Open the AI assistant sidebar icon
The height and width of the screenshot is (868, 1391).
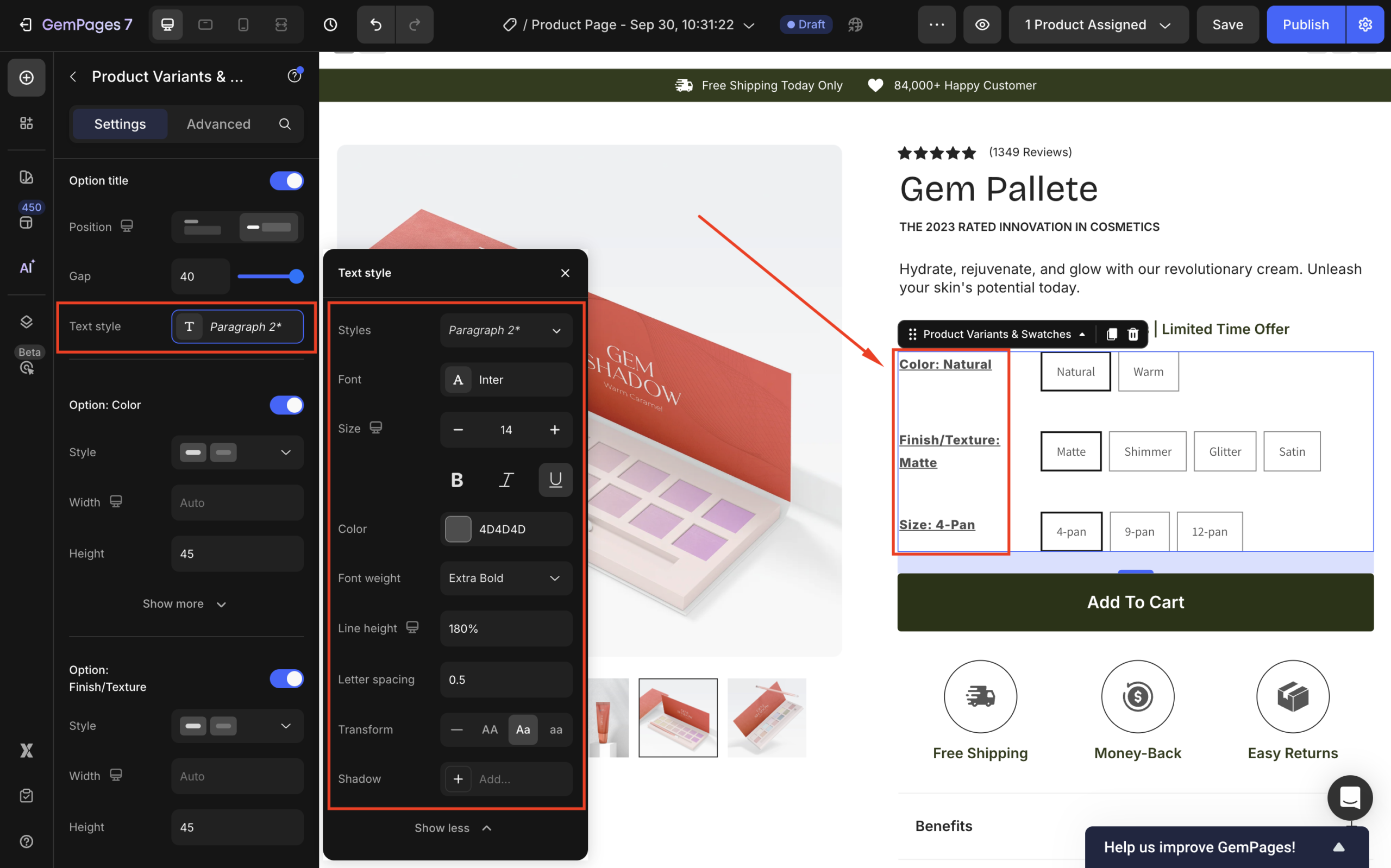point(27,267)
